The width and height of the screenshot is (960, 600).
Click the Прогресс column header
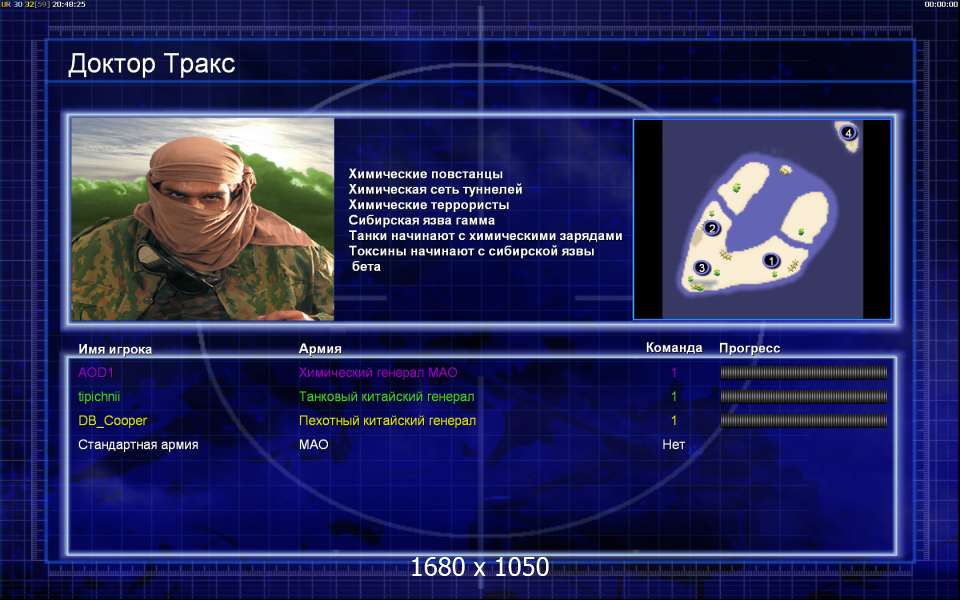(x=749, y=348)
